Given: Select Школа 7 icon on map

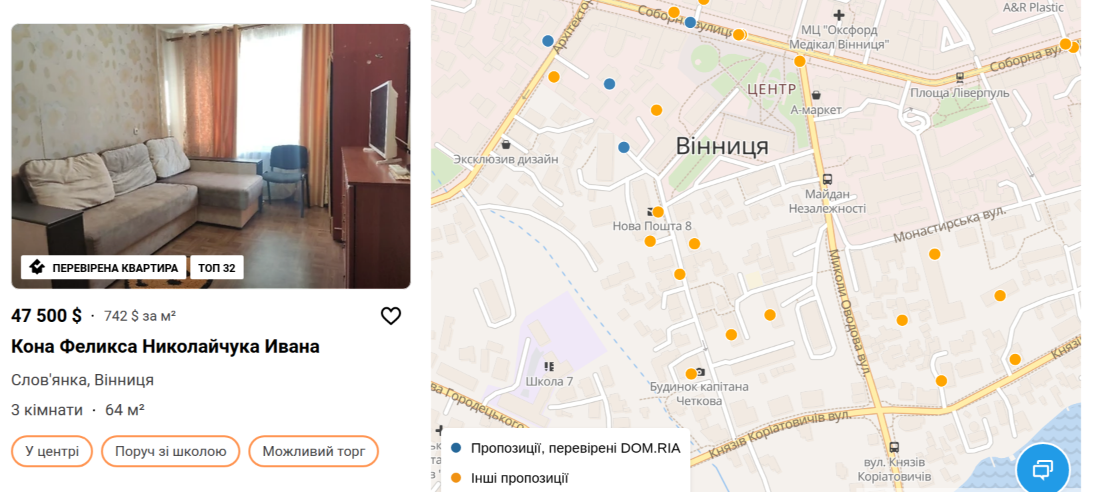Looking at the screenshot, I should 549,366.
